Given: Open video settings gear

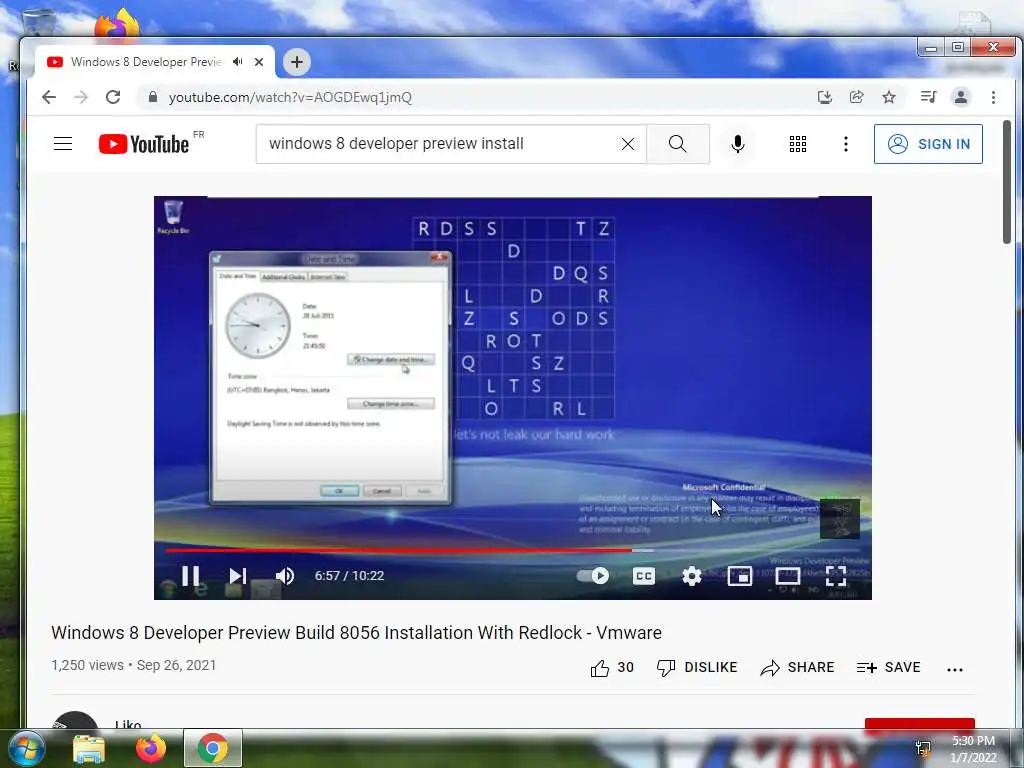Looking at the screenshot, I should coord(692,575).
